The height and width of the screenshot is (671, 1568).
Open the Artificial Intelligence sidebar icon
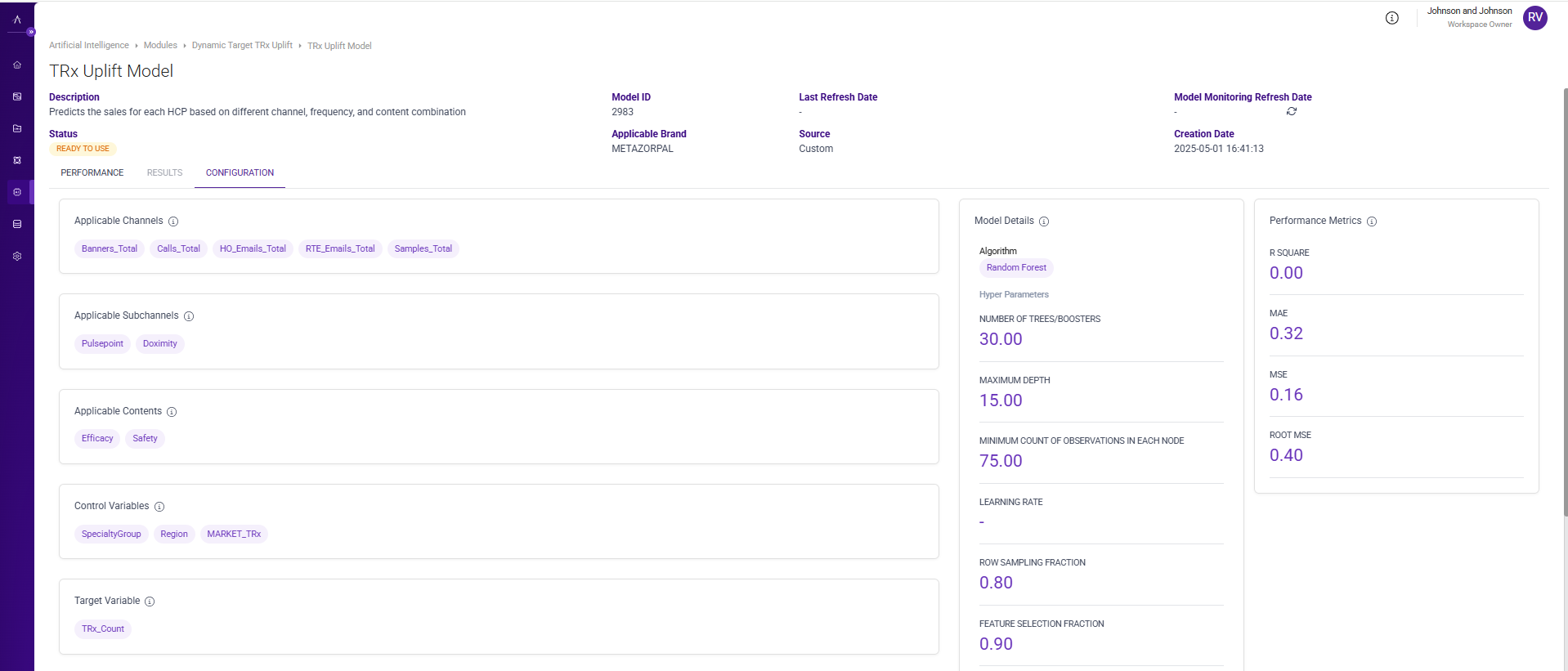tap(17, 192)
